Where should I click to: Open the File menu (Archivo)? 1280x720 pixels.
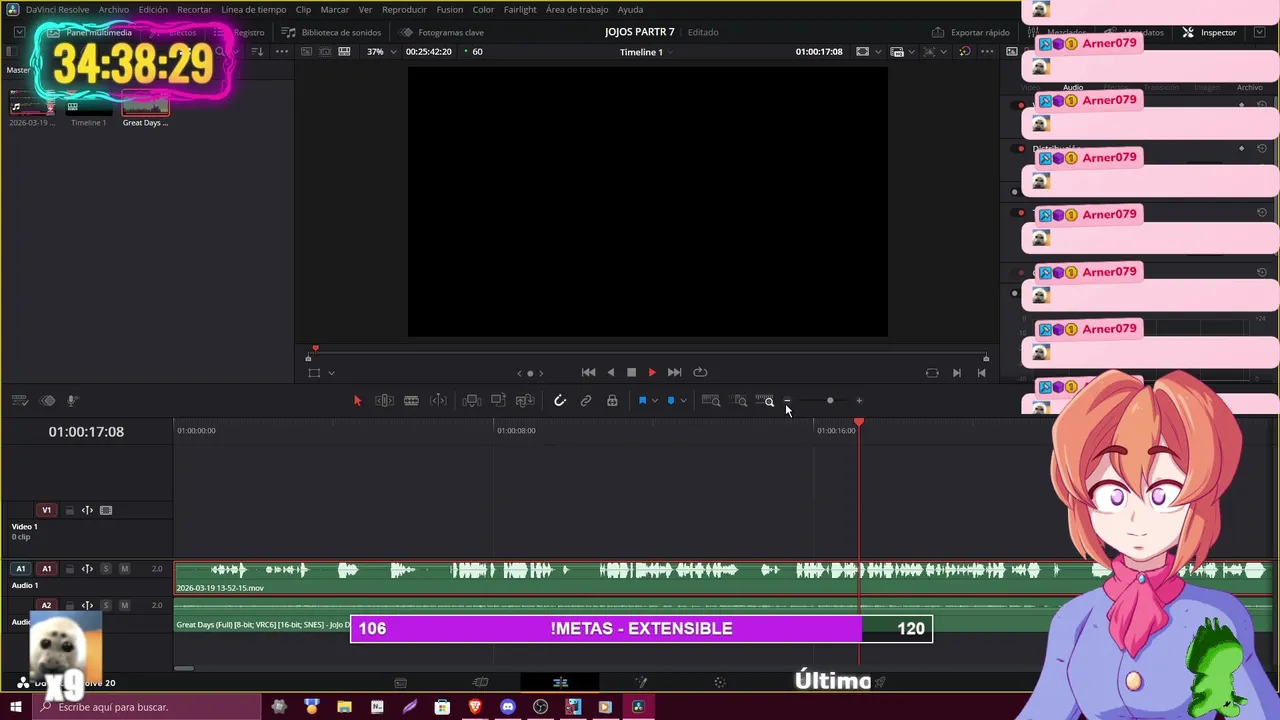(x=113, y=9)
